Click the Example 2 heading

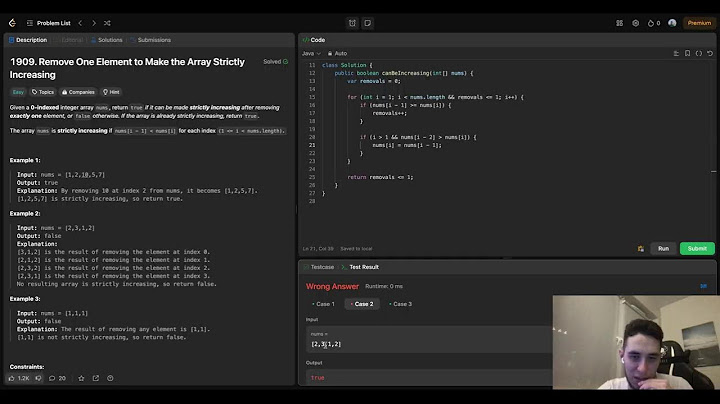[x=25, y=213]
